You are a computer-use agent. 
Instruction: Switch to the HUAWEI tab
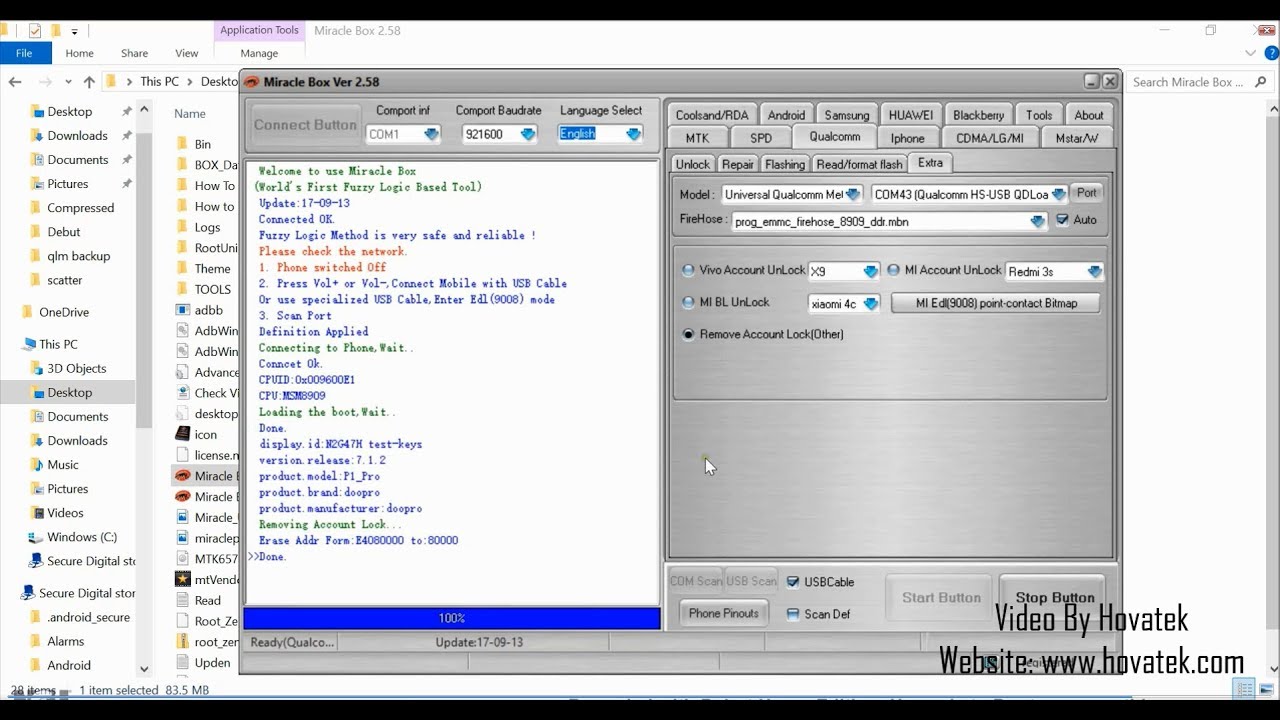click(910, 115)
